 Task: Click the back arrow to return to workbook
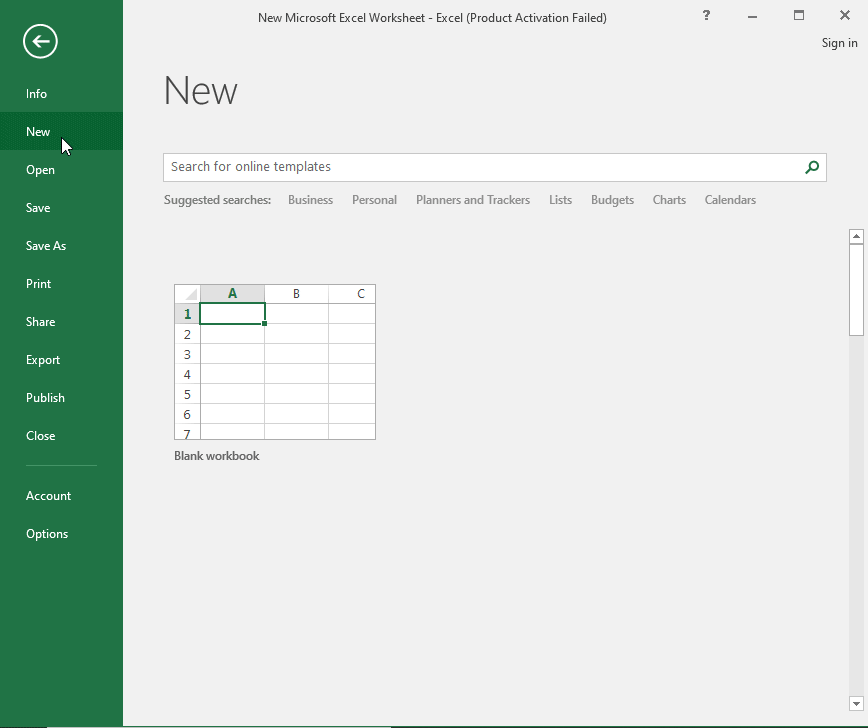point(40,41)
